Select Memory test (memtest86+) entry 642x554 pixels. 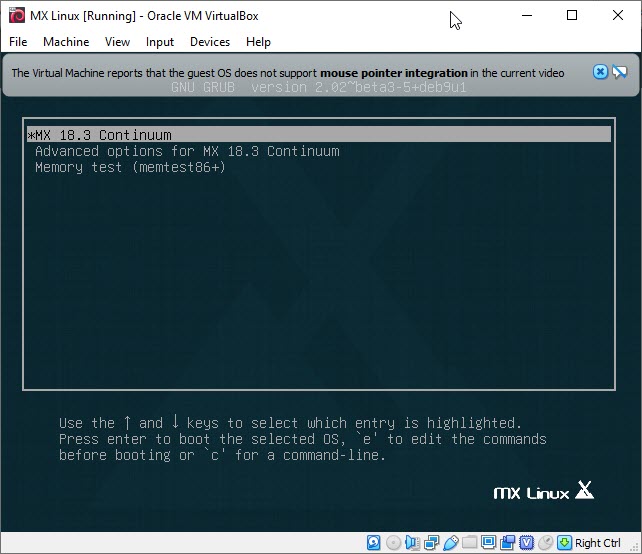[130, 167]
